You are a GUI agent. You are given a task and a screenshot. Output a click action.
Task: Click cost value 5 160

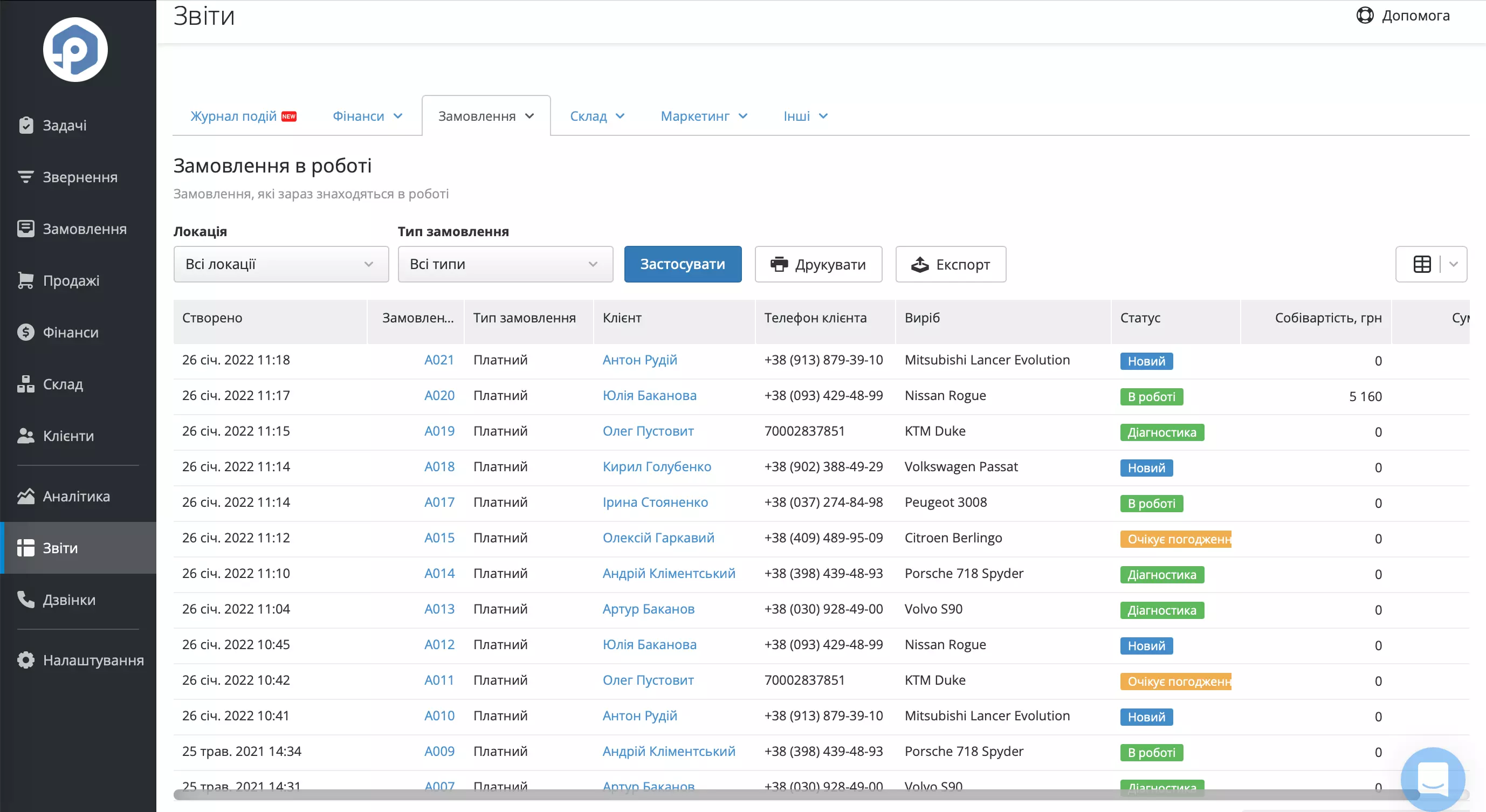point(1365,396)
